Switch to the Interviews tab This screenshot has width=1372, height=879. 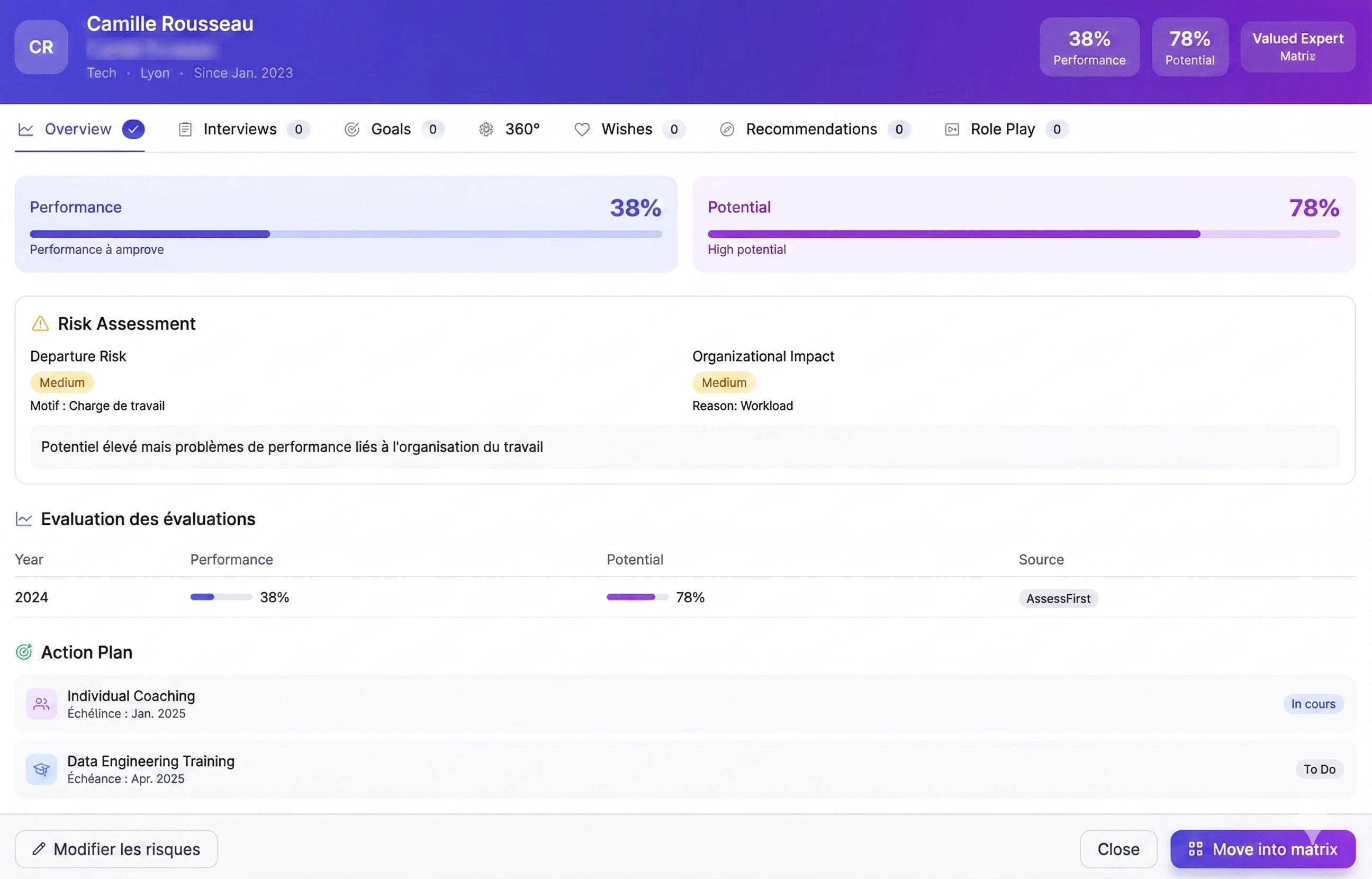click(240, 129)
